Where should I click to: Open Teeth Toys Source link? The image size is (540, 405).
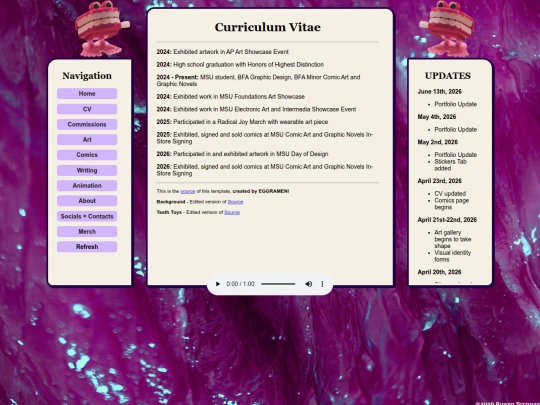[x=232, y=212]
